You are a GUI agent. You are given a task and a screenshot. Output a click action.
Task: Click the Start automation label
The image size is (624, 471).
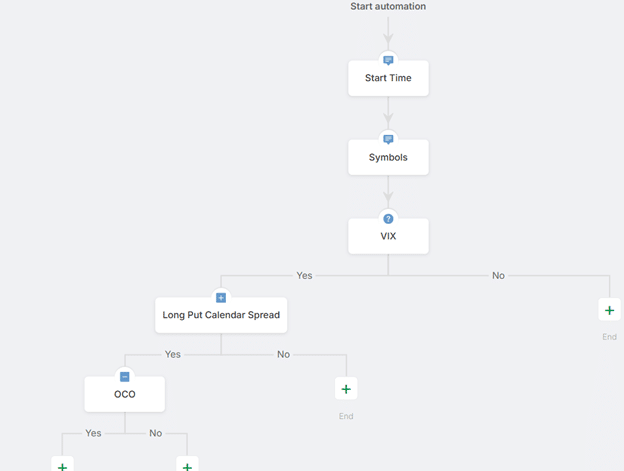pyautogui.click(x=388, y=7)
